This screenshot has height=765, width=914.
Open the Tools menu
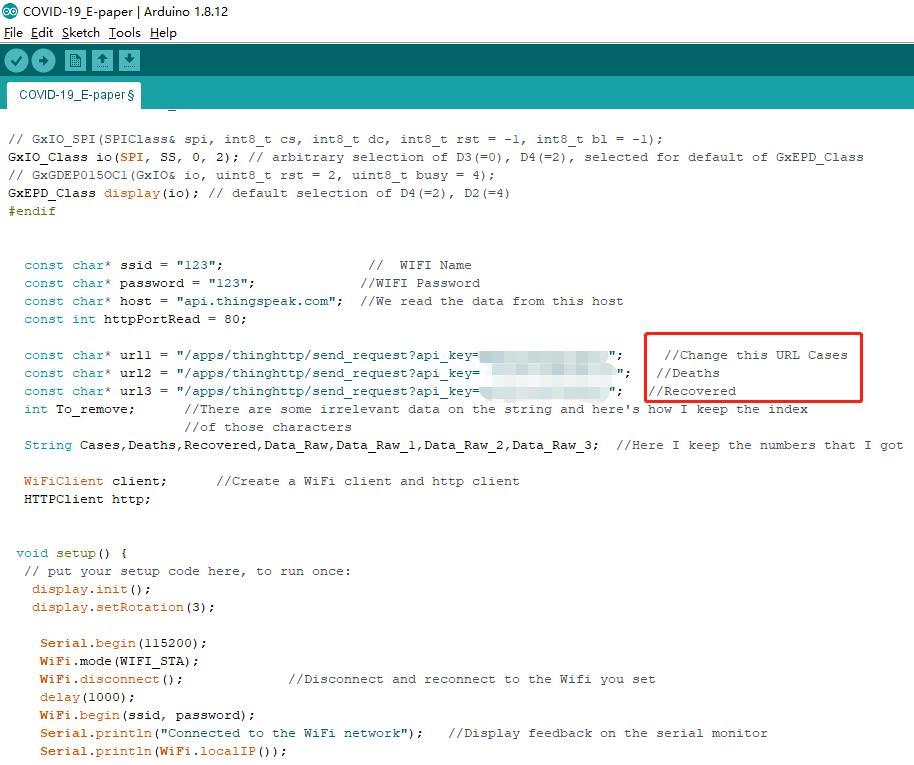pos(125,33)
